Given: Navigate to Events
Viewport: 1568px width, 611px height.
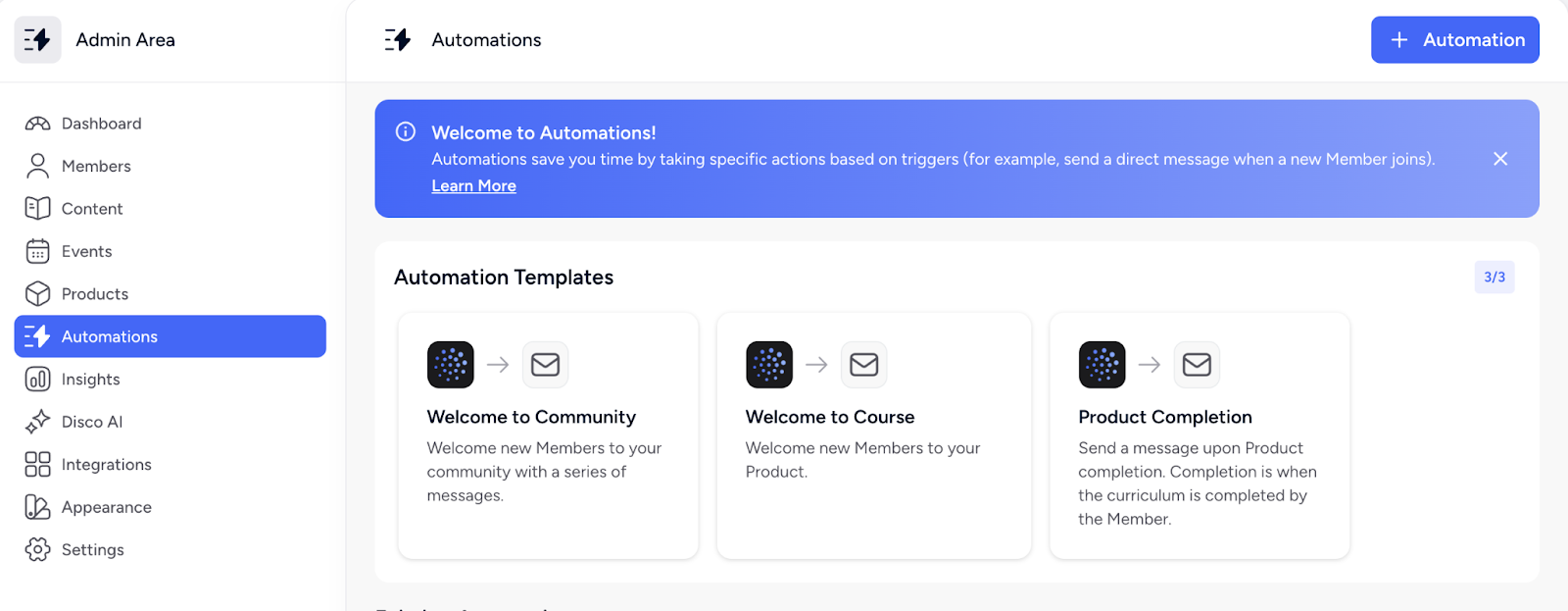Looking at the screenshot, I should coord(171,251).
